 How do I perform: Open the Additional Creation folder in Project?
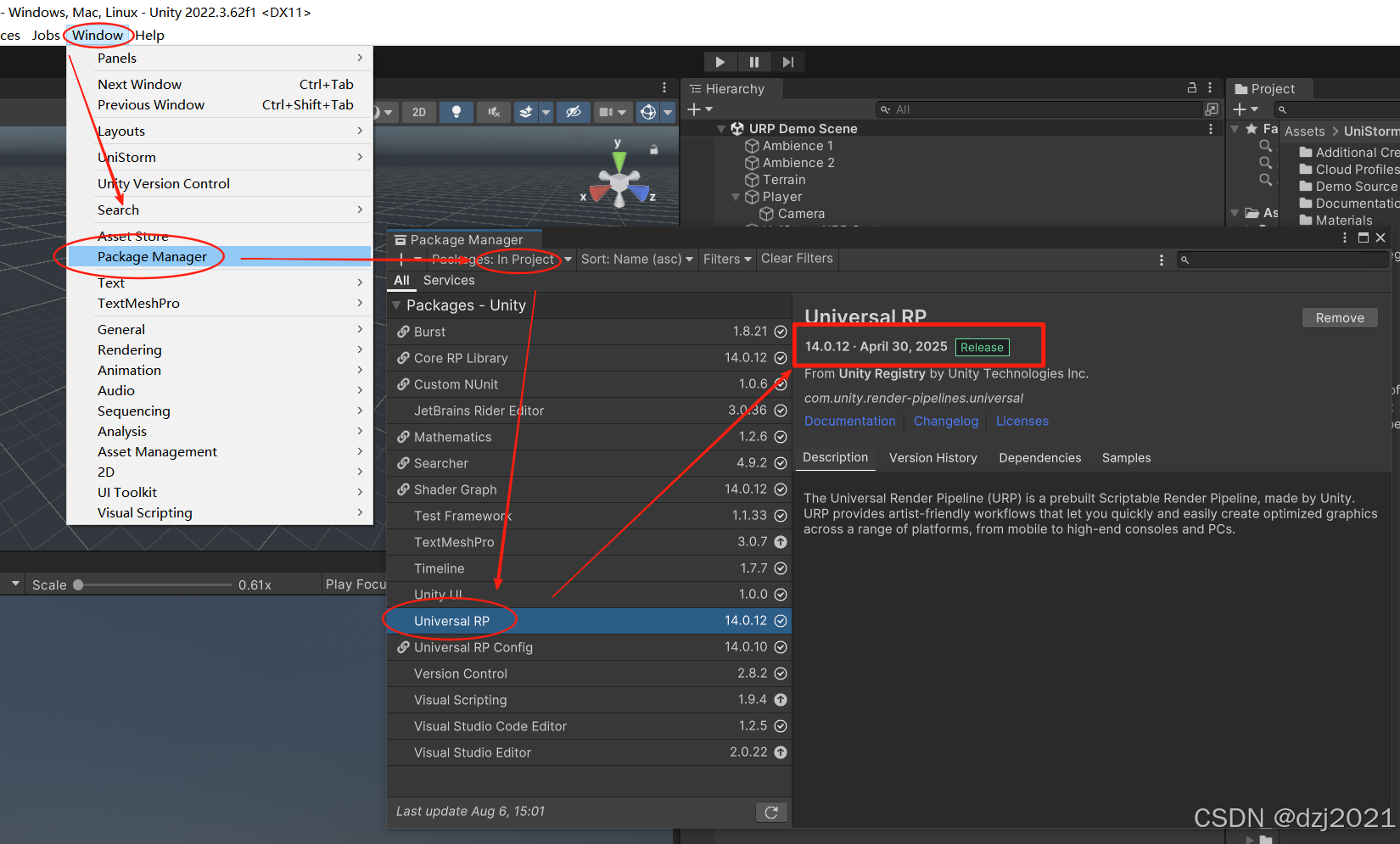coord(1349,153)
